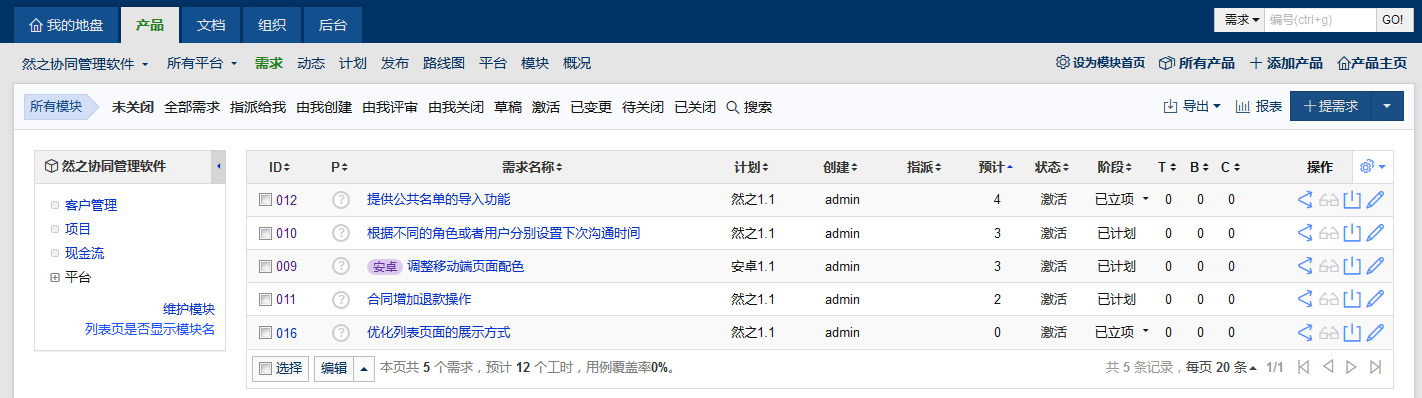The height and width of the screenshot is (398, 1422).
Task: Check the box for requirement 016
Action: 265,332
